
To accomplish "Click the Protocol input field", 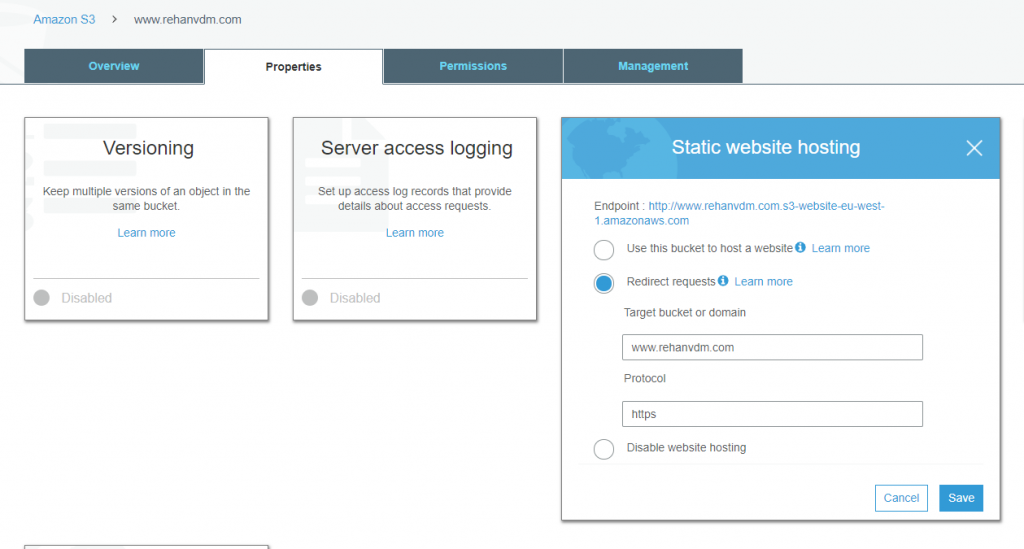I will click(772, 414).
